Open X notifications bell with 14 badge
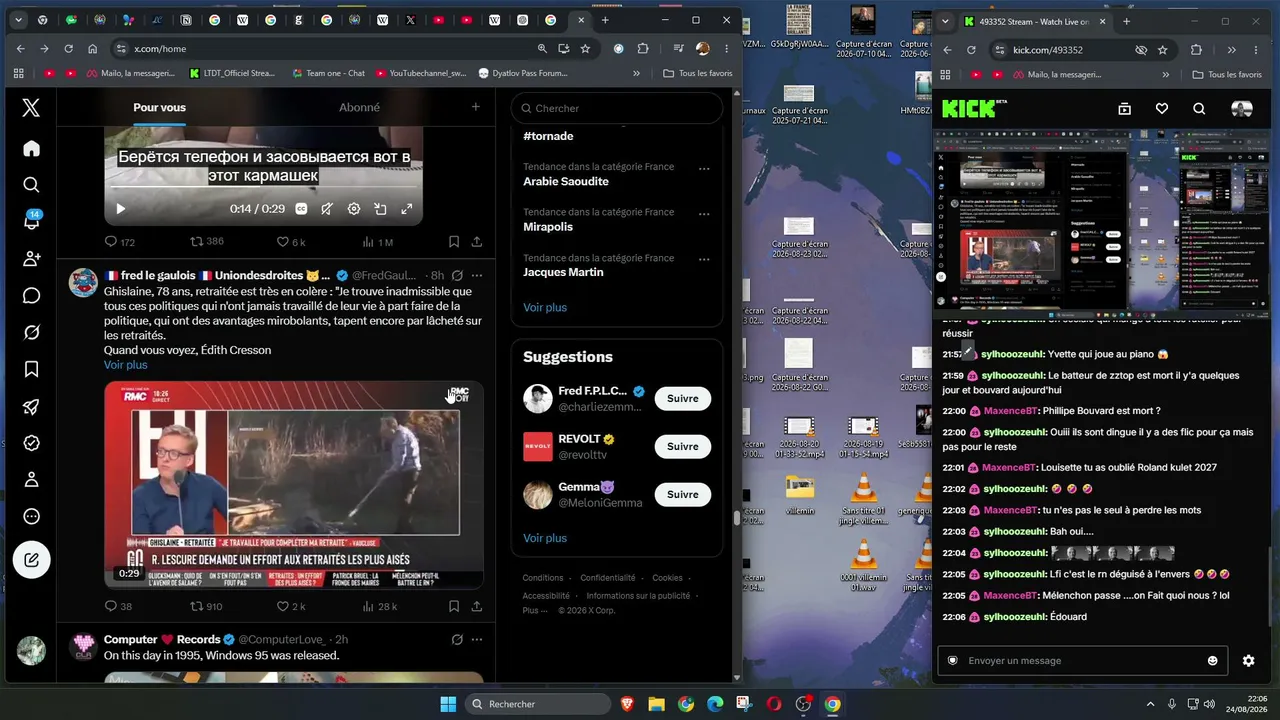1280x720 pixels. (31, 221)
